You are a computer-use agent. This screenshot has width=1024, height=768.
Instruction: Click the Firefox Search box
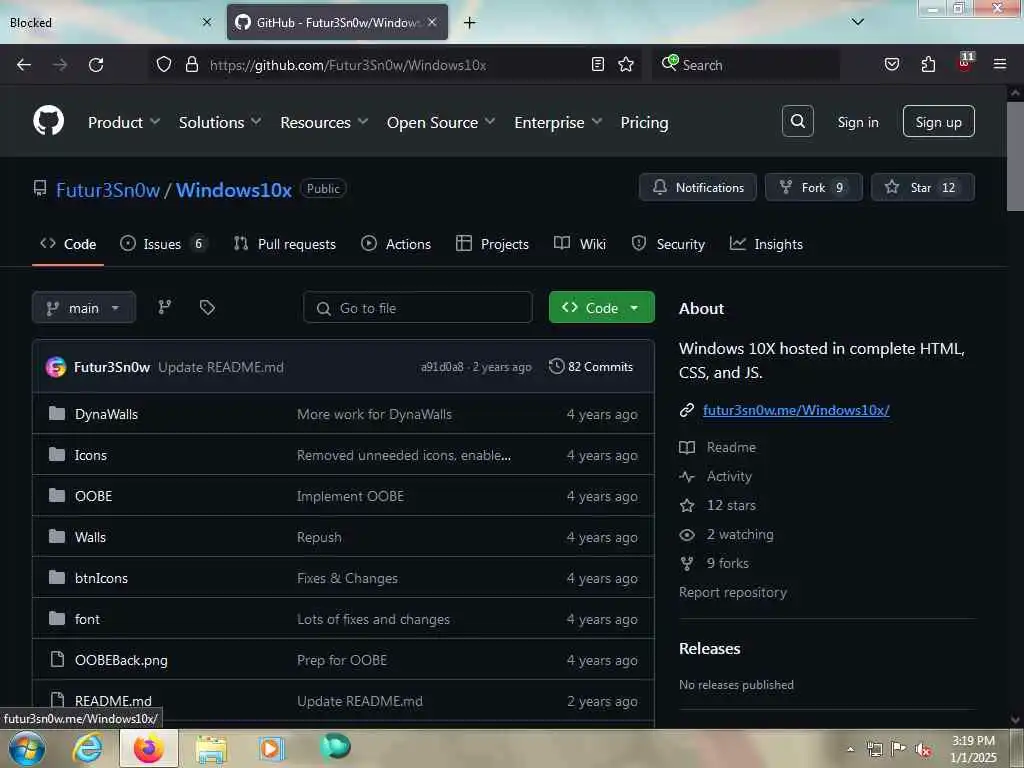tap(746, 65)
